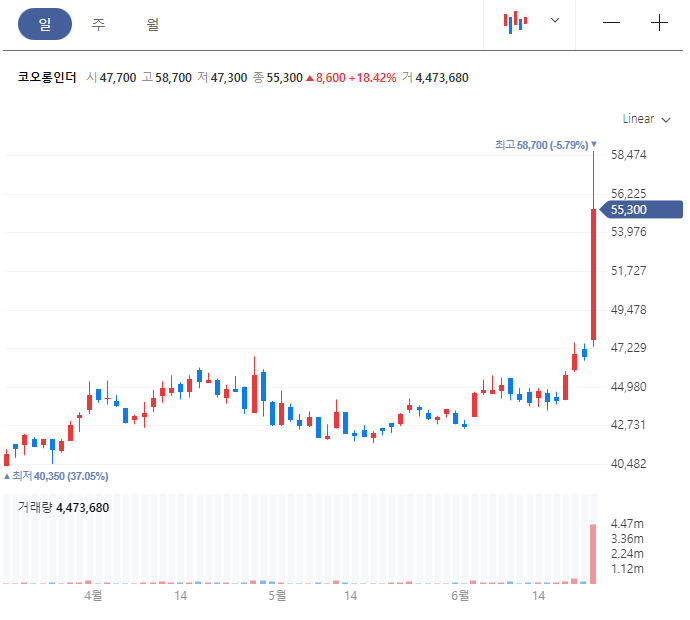Select the 일 (daily) chart tab
The height and width of the screenshot is (620, 690).
[45, 24]
